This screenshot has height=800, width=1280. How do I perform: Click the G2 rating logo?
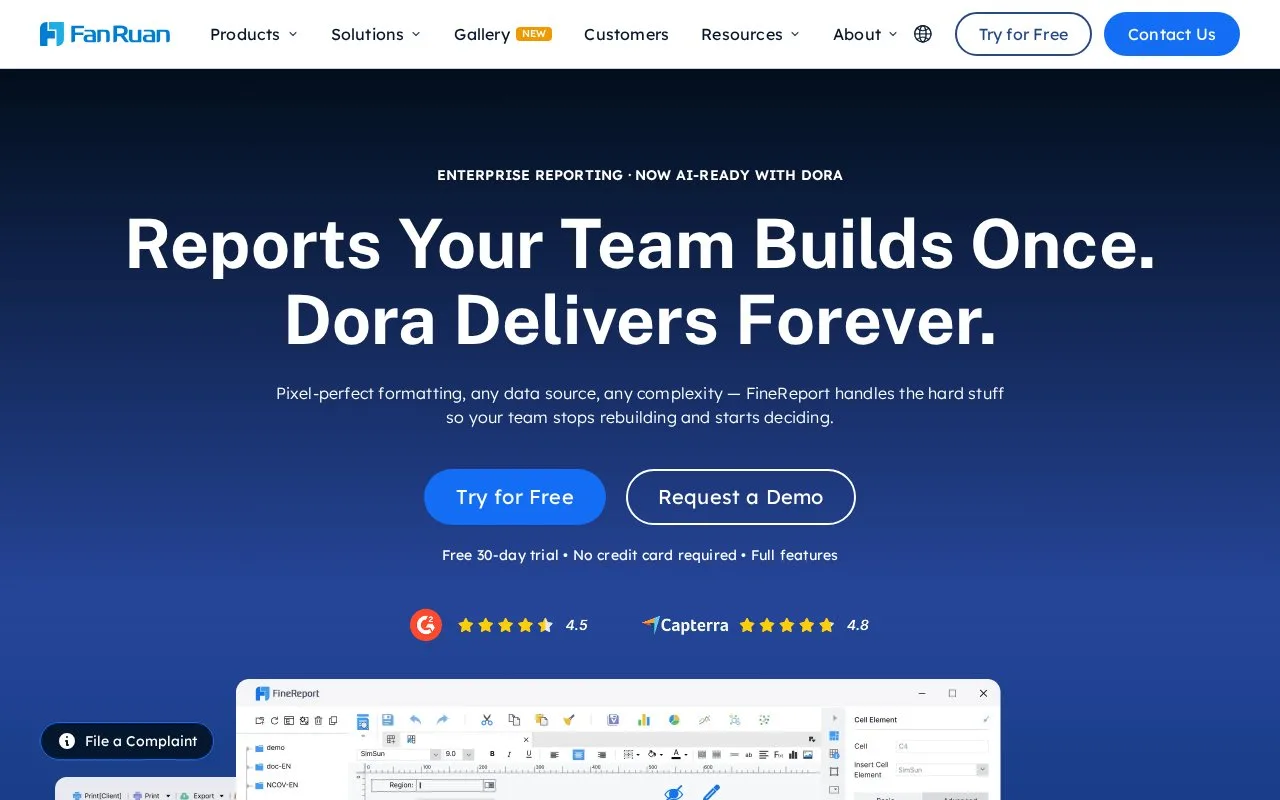(x=426, y=625)
